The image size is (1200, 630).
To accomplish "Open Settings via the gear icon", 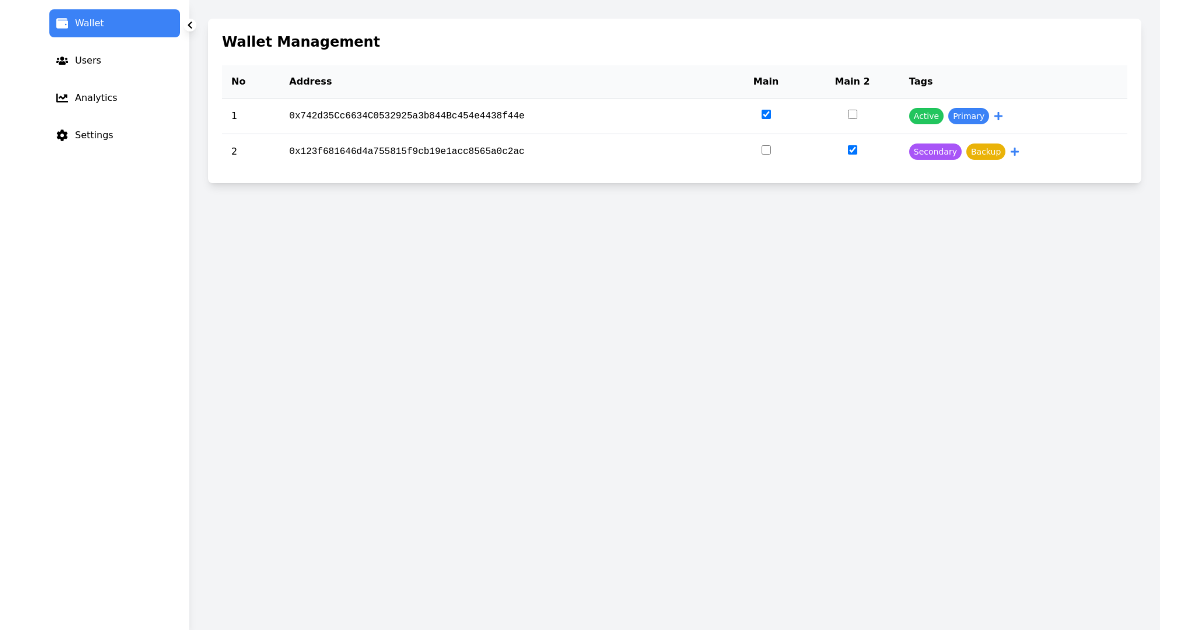I will coord(62,134).
